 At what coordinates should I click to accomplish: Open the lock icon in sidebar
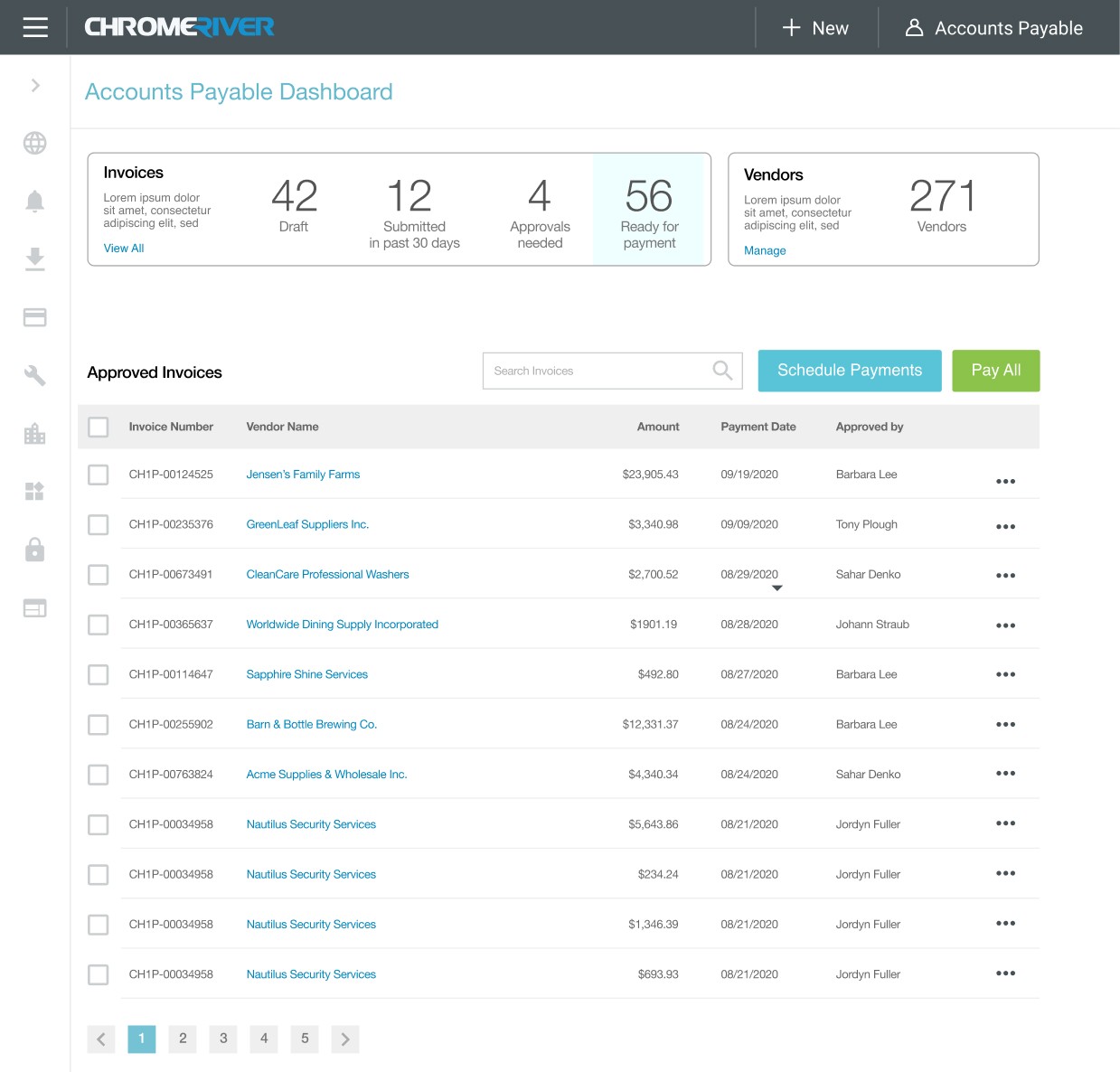[x=35, y=549]
